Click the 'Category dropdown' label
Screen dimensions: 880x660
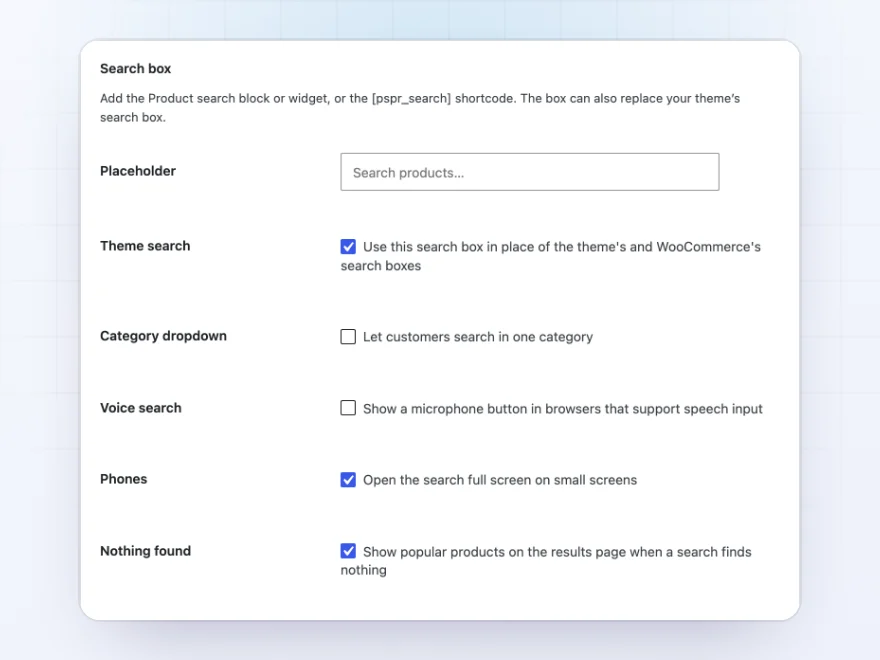pos(163,336)
